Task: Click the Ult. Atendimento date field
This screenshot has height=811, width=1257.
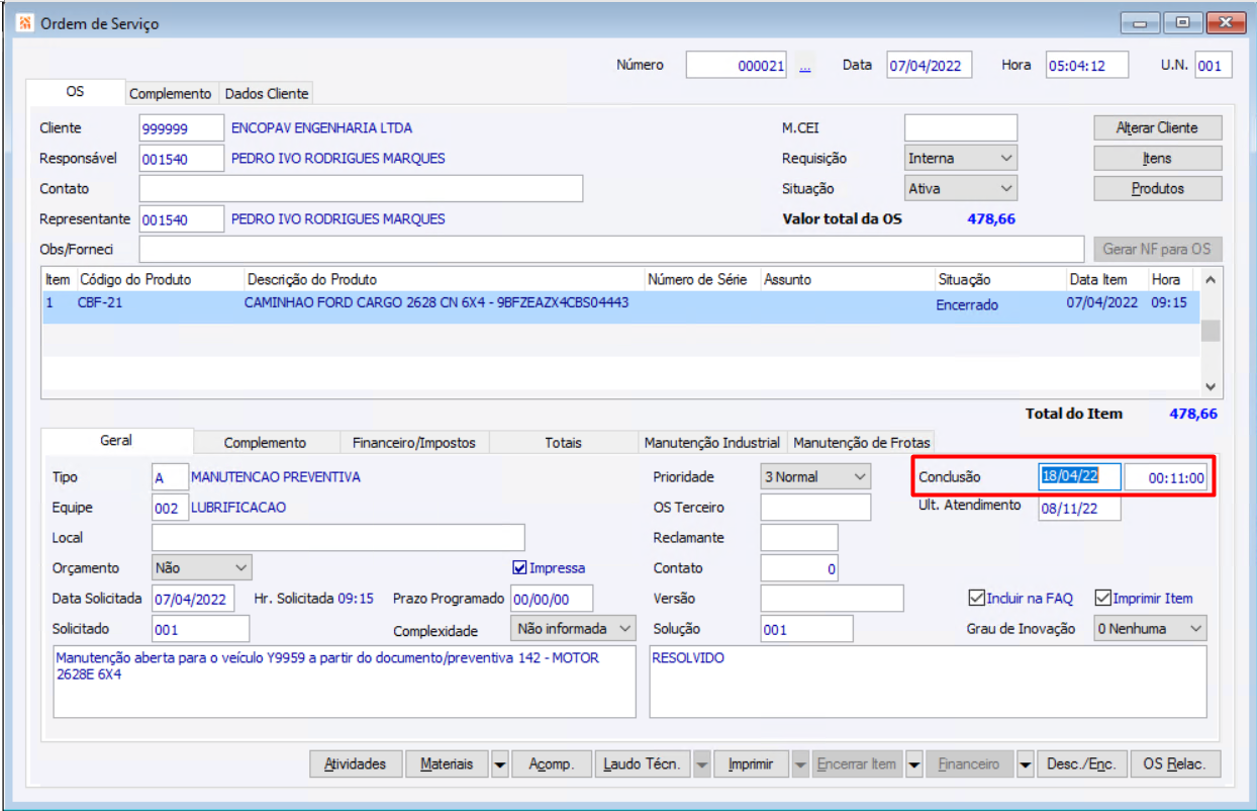Action: [x=1079, y=508]
